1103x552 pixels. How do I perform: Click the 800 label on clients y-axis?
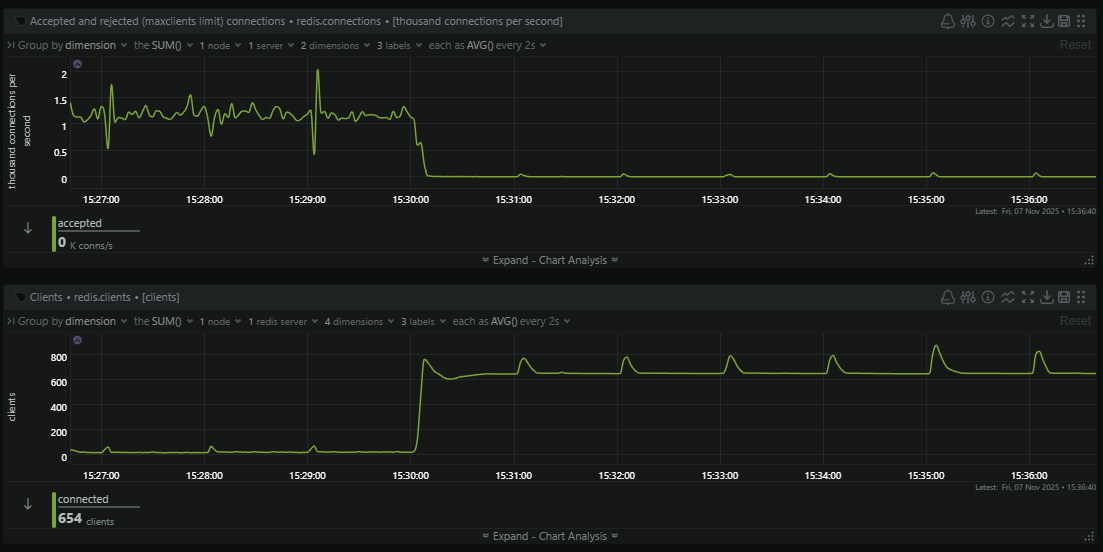click(x=58, y=357)
